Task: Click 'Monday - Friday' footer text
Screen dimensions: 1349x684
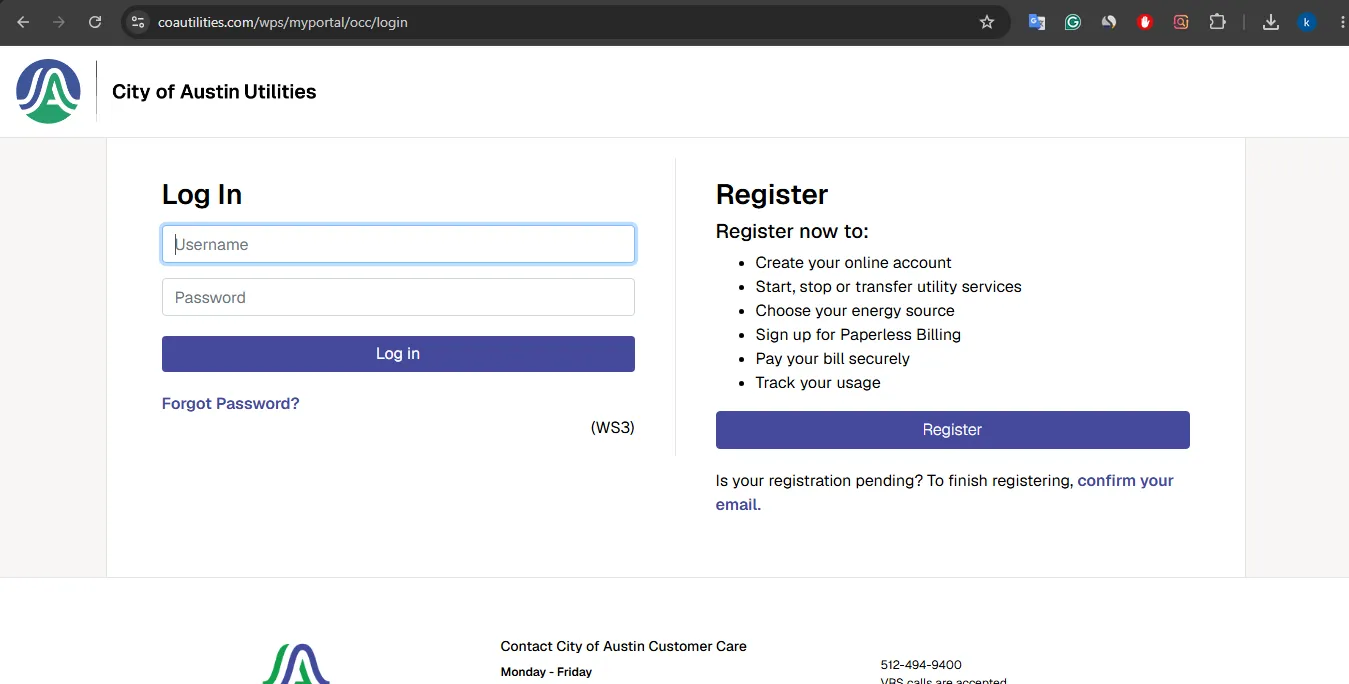Action: point(546,672)
